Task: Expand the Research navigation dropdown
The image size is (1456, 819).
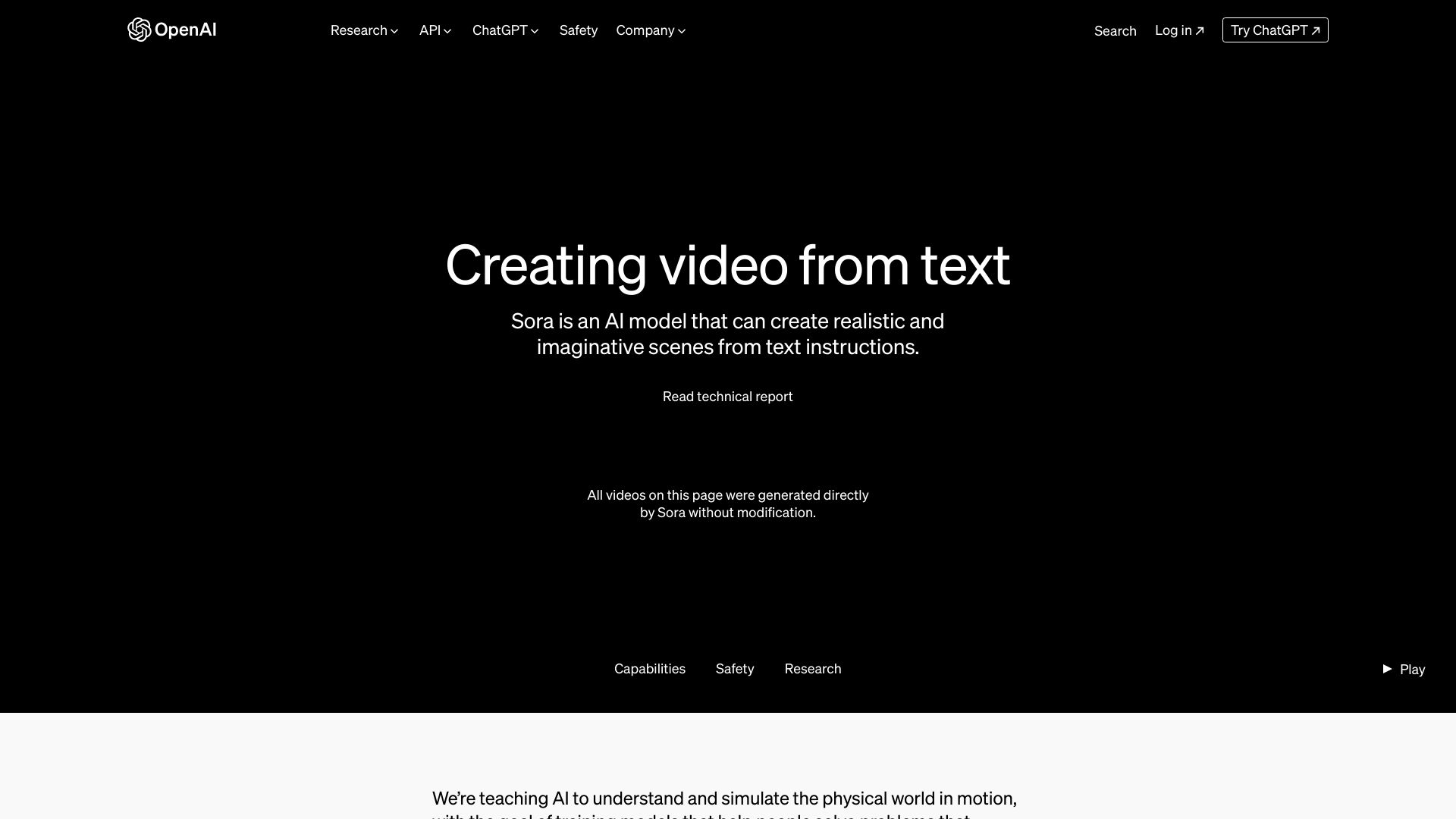Action: [365, 30]
